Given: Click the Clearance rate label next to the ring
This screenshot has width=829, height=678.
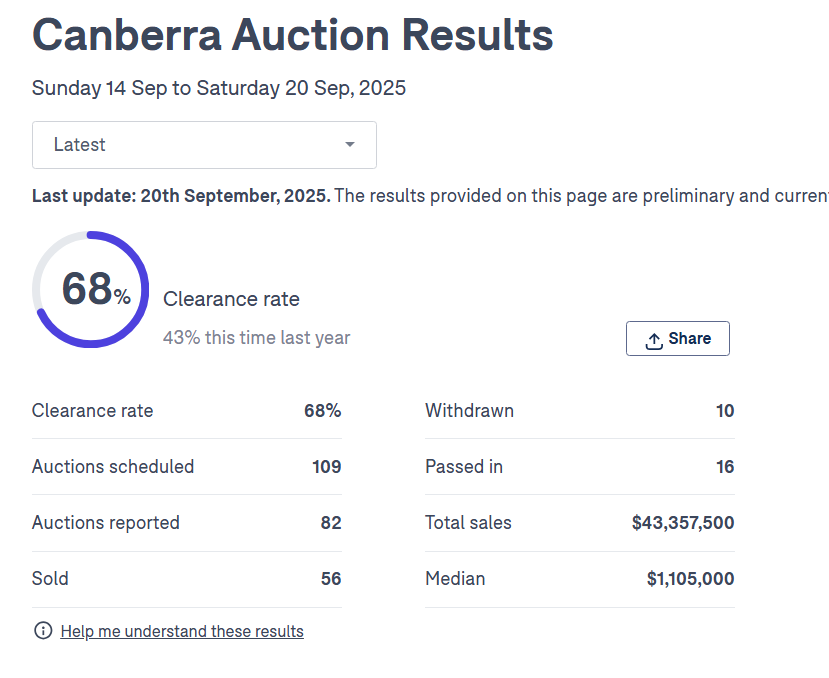Looking at the screenshot, I should pyautogui.click(x=231, y=299).
